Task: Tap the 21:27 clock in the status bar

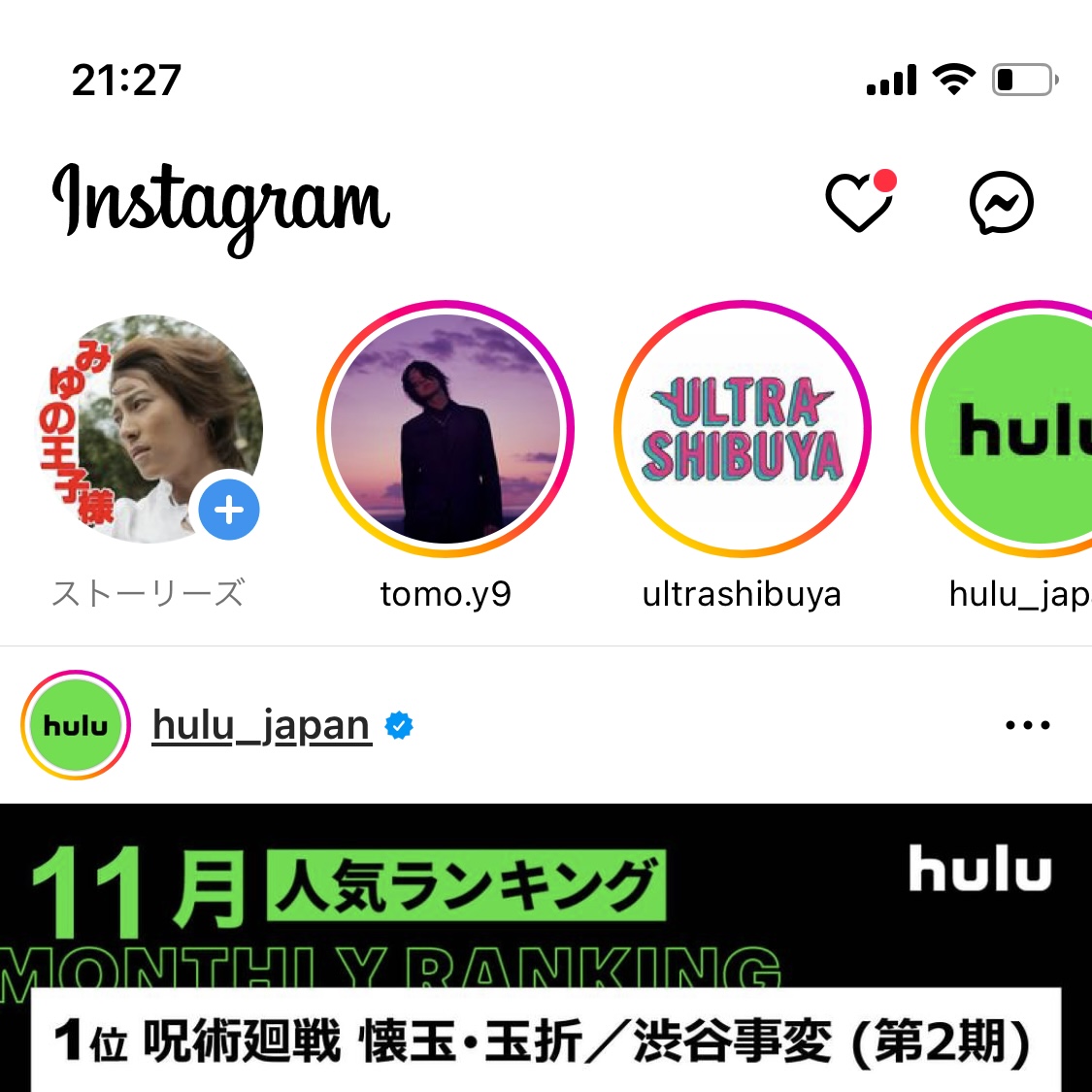Action: coord(127,80)
